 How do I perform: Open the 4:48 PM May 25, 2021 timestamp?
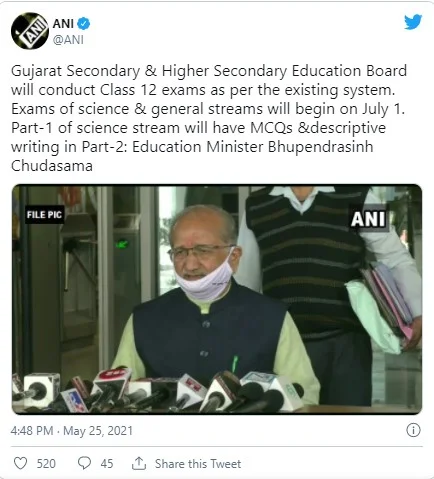click(72, 431)
